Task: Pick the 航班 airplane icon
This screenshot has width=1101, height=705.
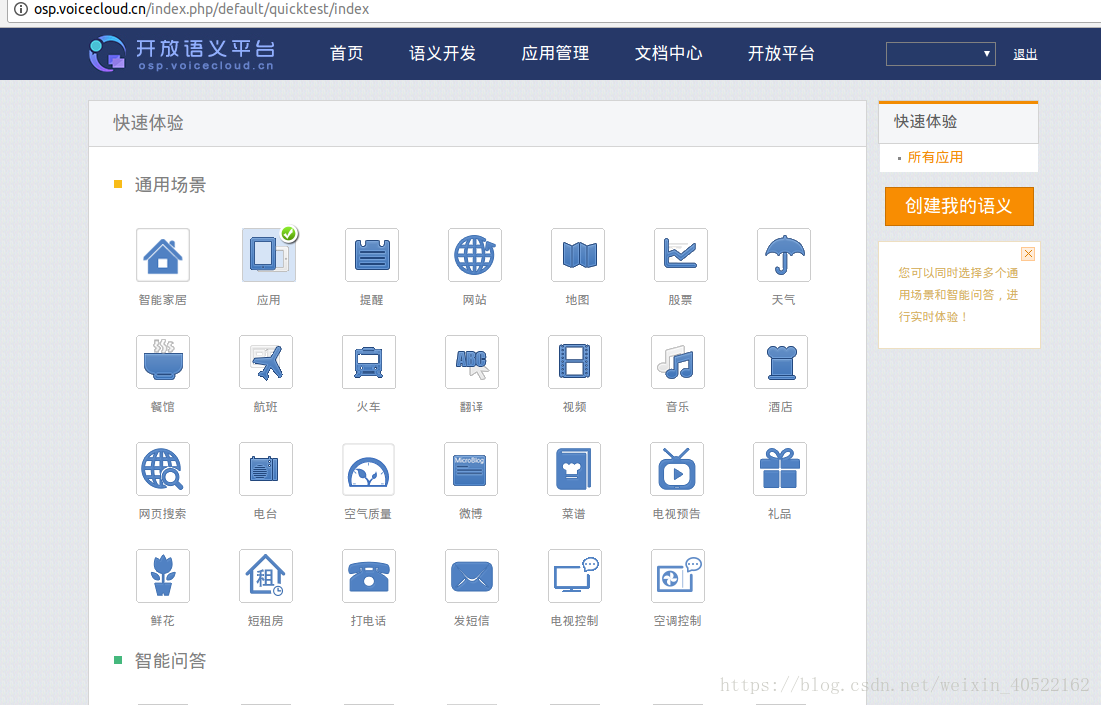Action: point(265,362)
